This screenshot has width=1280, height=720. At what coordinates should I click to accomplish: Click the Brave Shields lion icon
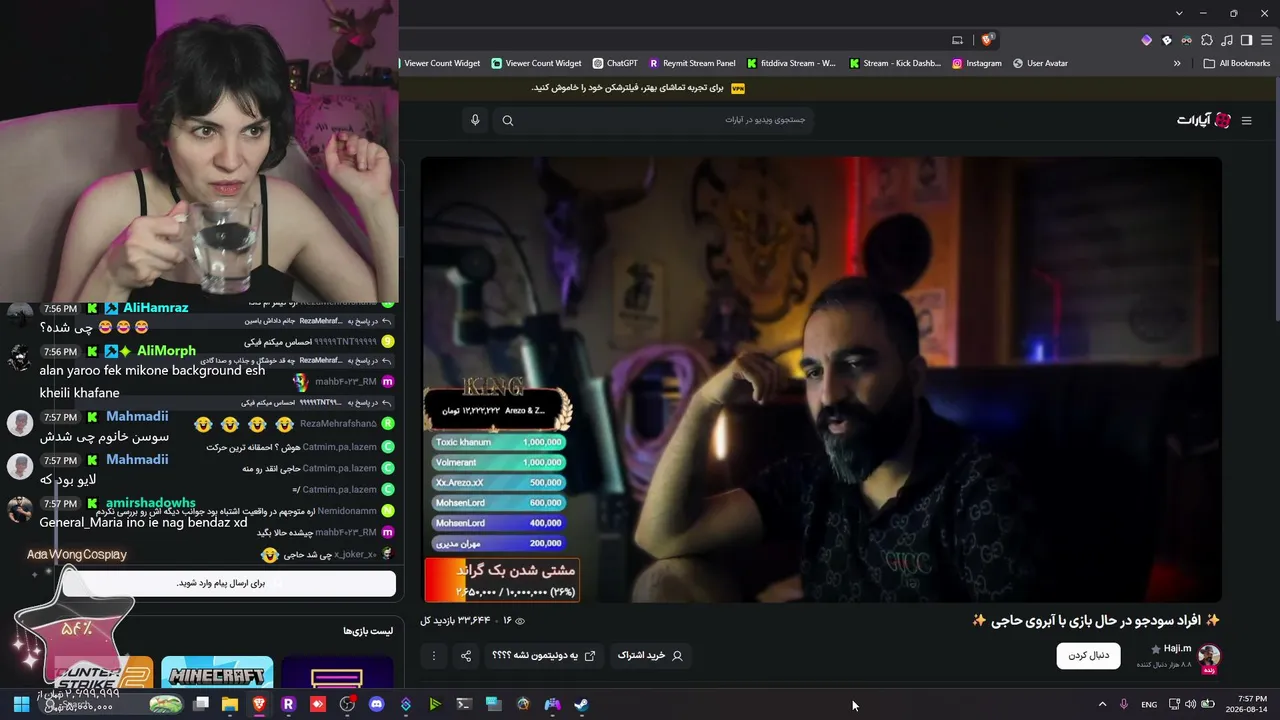988,40
